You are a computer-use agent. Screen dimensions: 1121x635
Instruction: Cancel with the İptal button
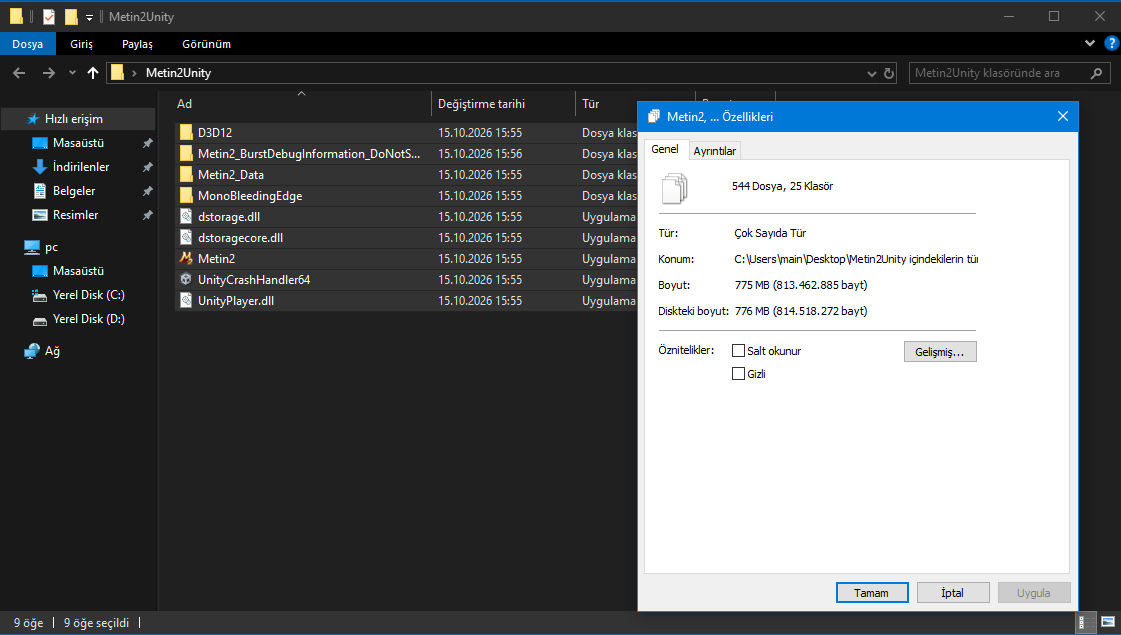(x=953, y=593)
